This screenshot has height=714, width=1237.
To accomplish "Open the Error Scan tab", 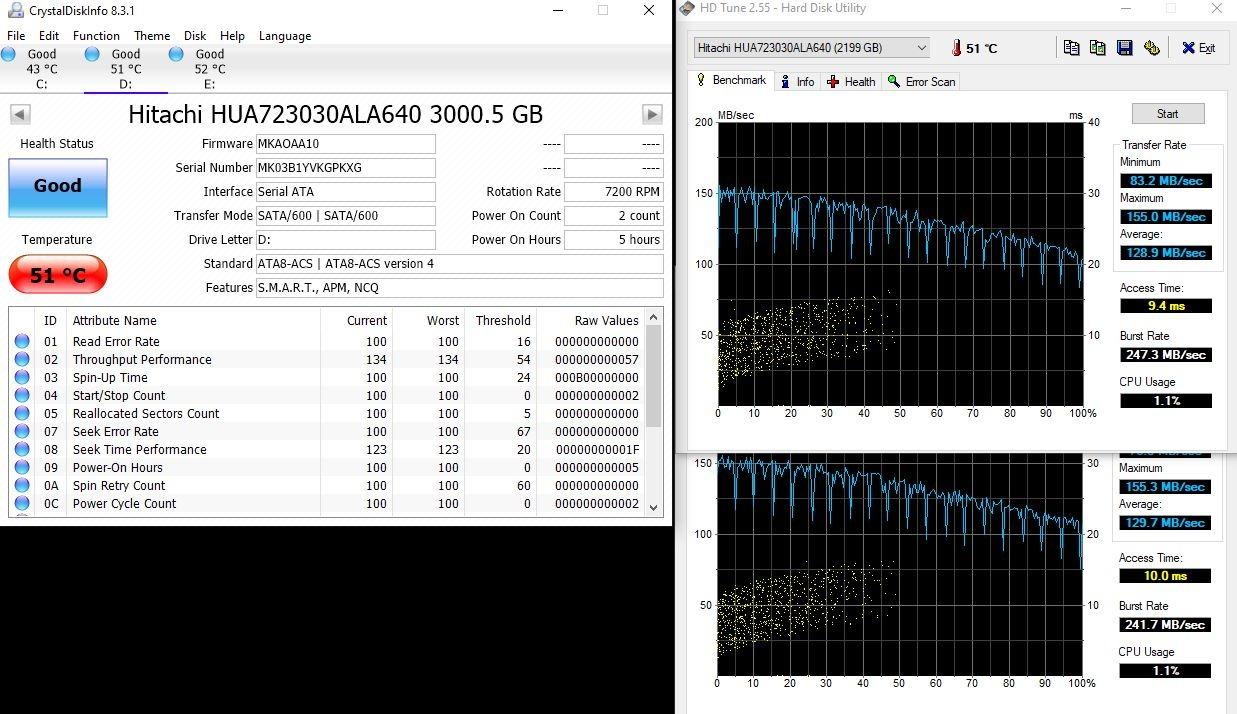I will click(x=922, y=82).
